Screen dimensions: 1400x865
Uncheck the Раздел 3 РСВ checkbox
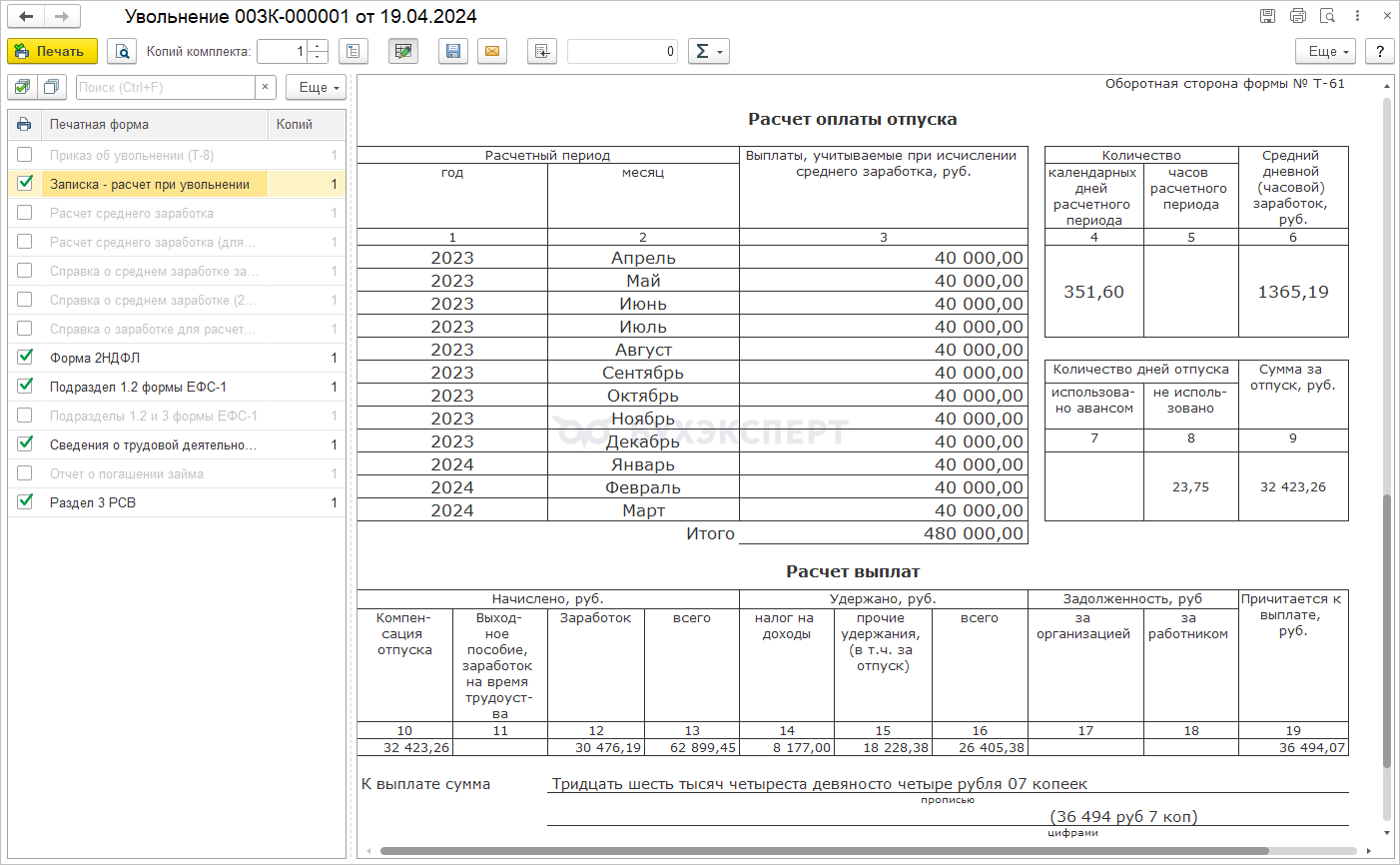pyautogui.click(x=25, y=502)
